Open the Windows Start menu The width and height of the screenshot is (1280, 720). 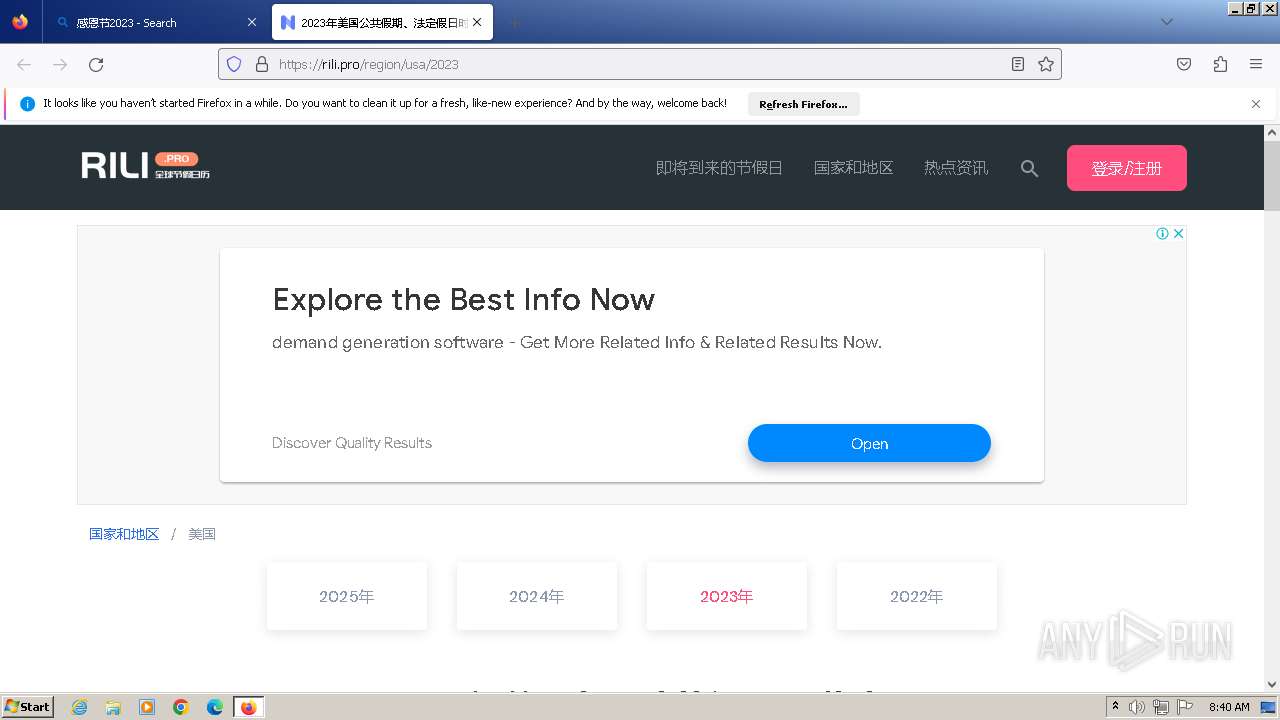[27, 706]
